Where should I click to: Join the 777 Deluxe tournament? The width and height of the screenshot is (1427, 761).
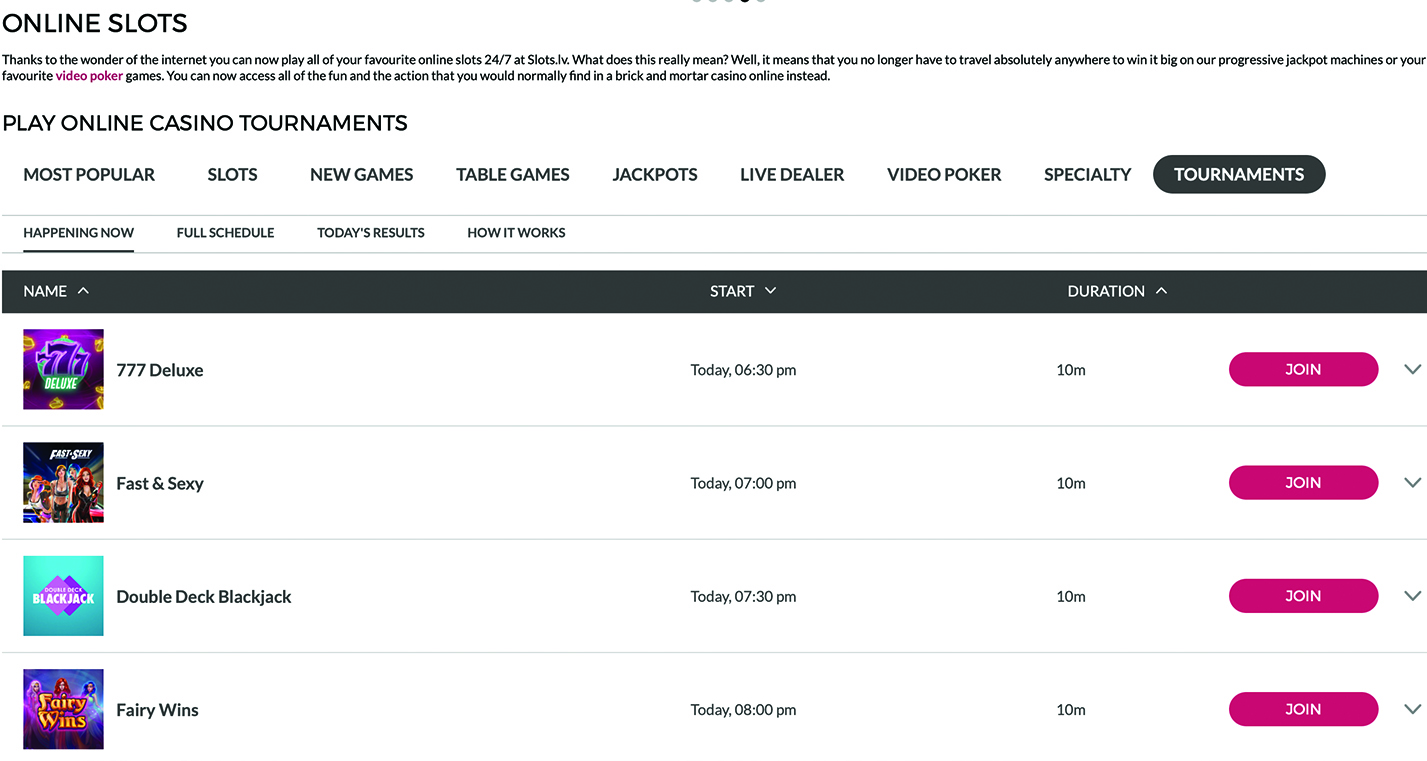pos(1303,369)
